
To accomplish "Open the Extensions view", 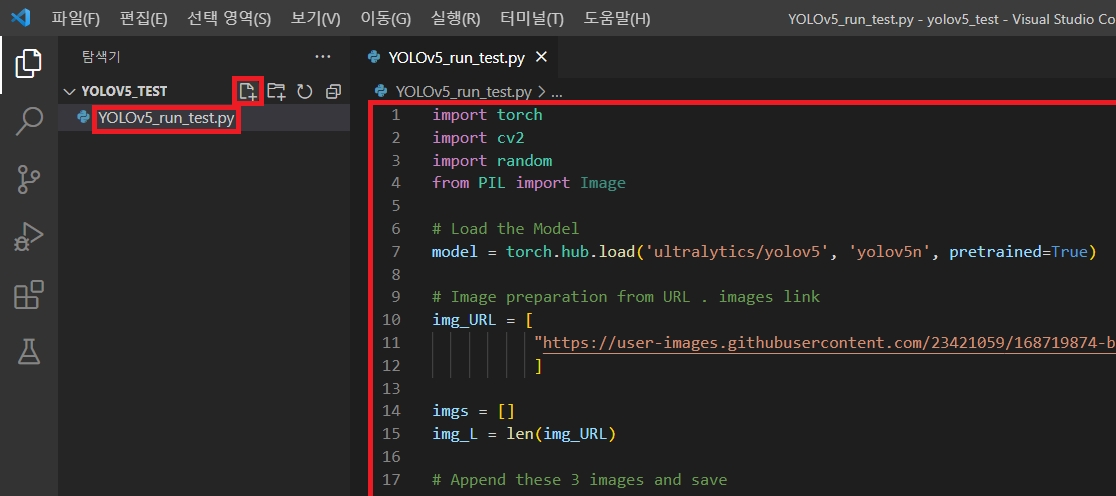I will pyautogui.click(x=28, y=295).
